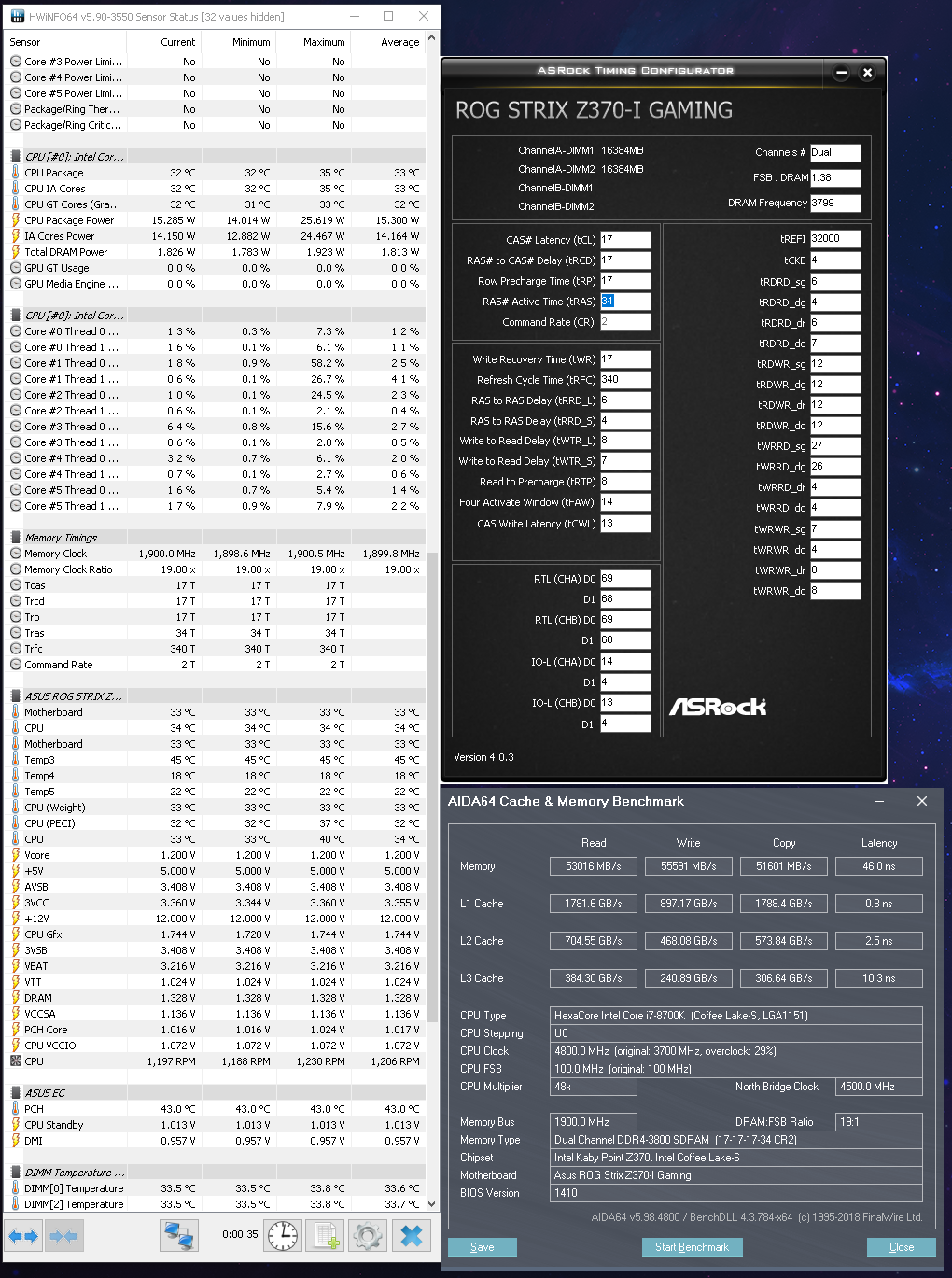Viewport: 952px width, 1278px height.
Task: Click the shrink-layout inward arrows button in HWiNFO
Action: click(x=63, y=1236)
